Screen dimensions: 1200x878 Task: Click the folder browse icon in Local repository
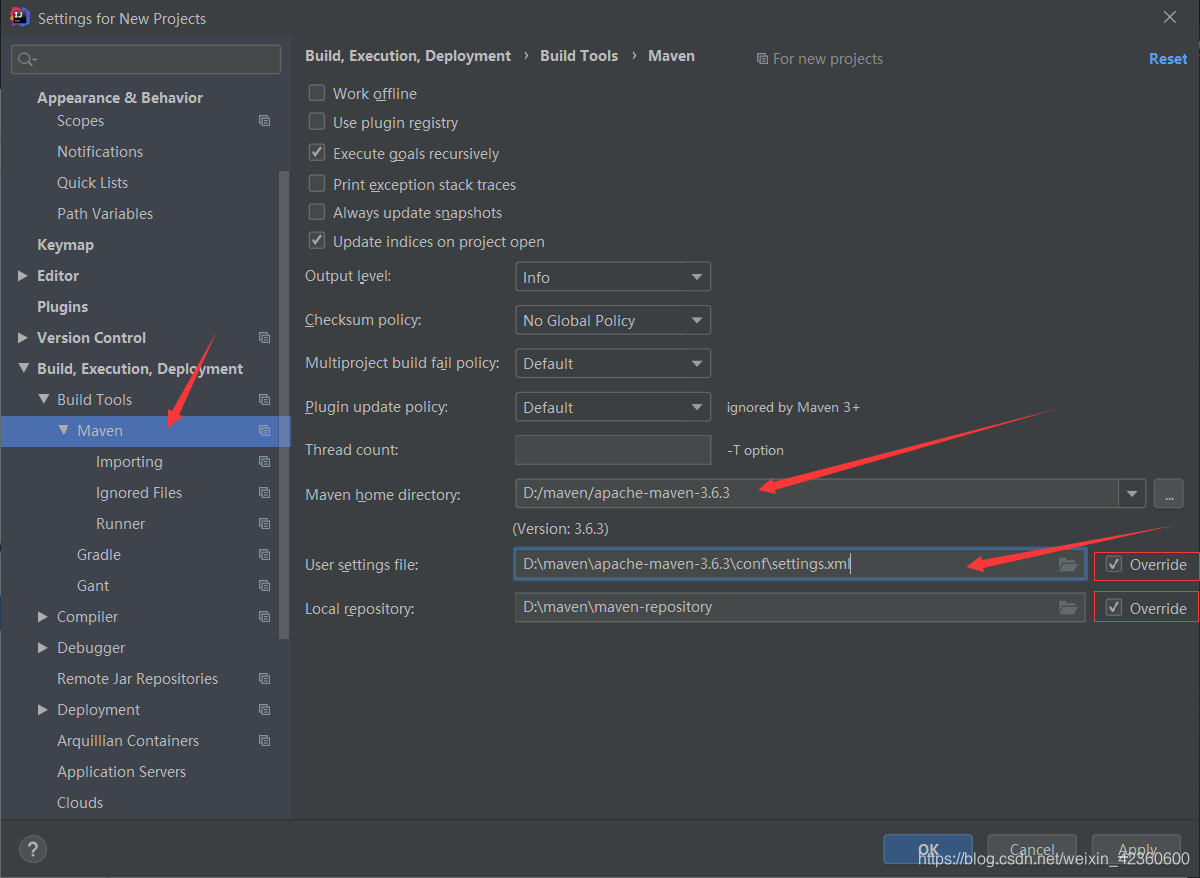coord(1068,607)
